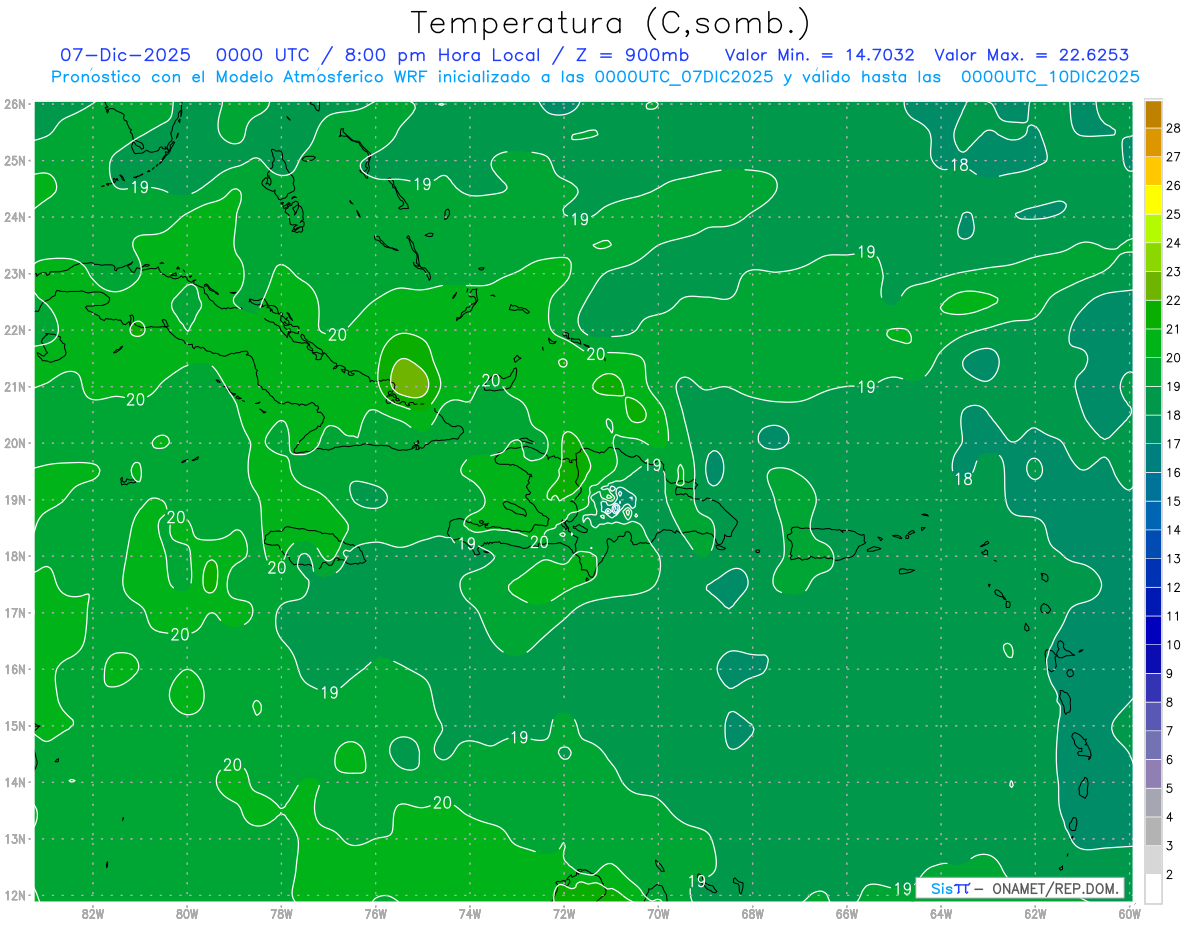Click the '80W' longitude axis label

click(186, 912)
